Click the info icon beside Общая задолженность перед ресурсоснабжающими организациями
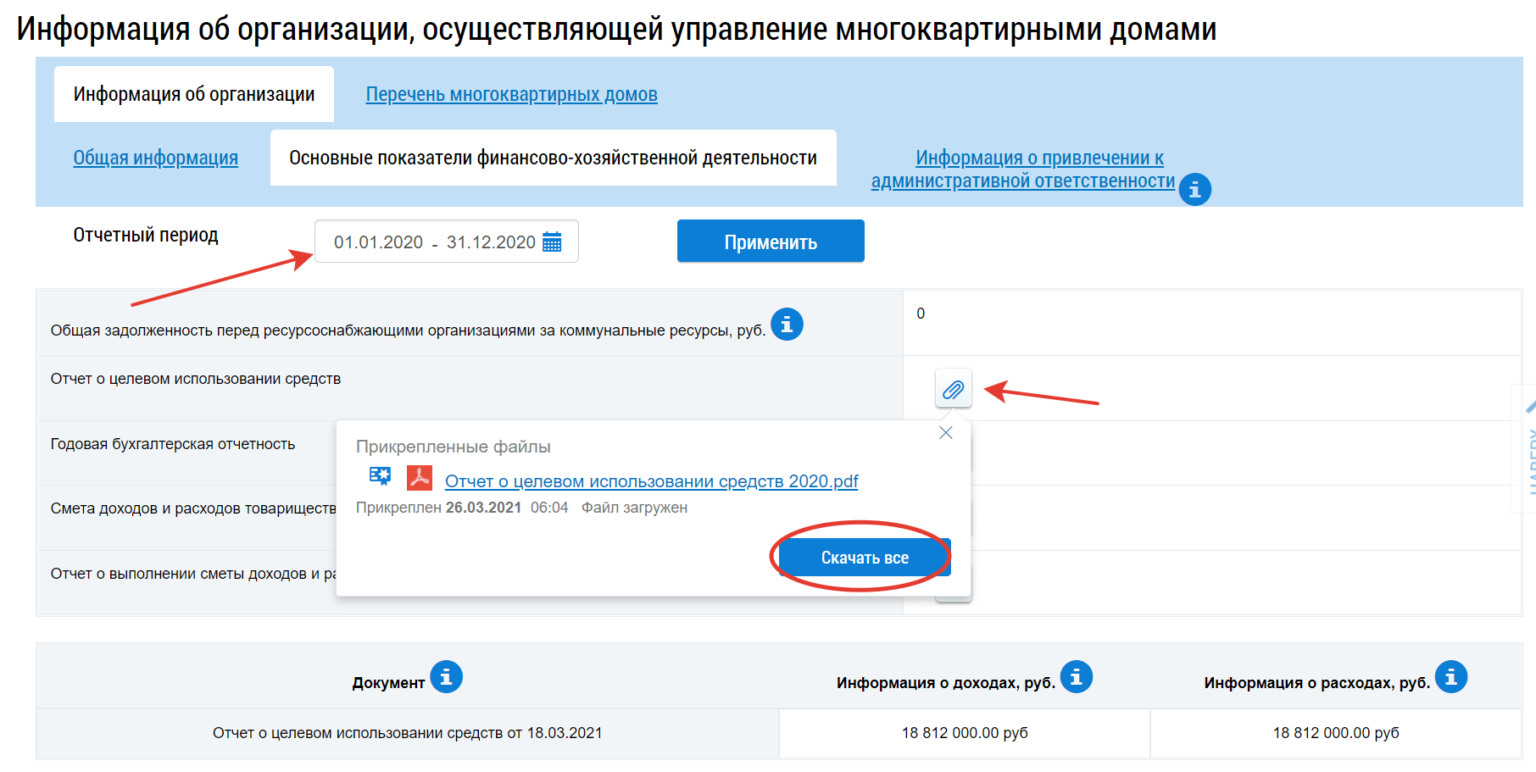Viewport: 1536px width, 772px height. pyautogui.click(x=787, y=324)
